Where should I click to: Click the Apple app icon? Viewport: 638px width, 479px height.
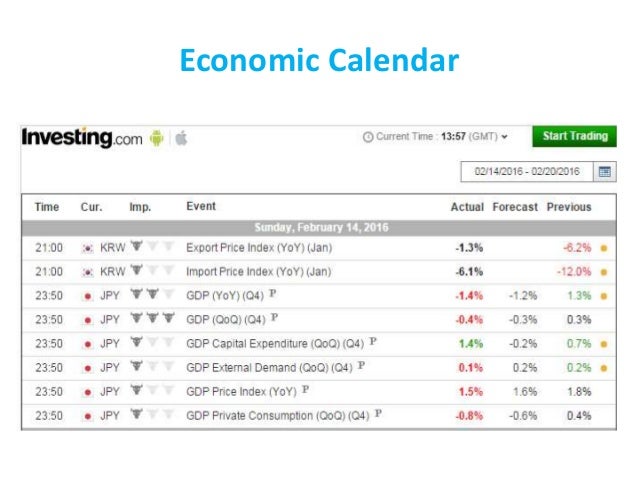(x=181, y=138)
